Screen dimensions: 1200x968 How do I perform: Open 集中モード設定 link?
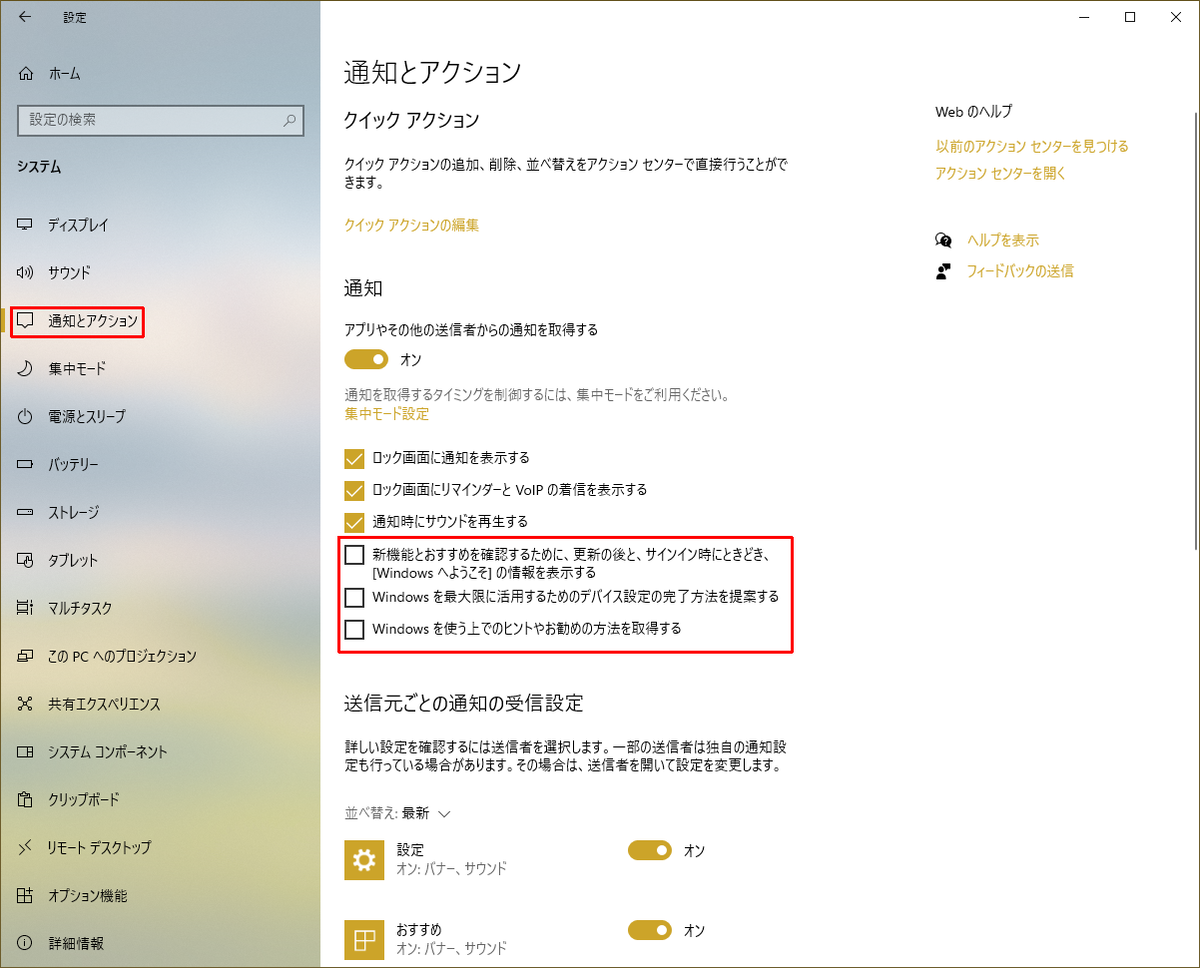(386, 413)
